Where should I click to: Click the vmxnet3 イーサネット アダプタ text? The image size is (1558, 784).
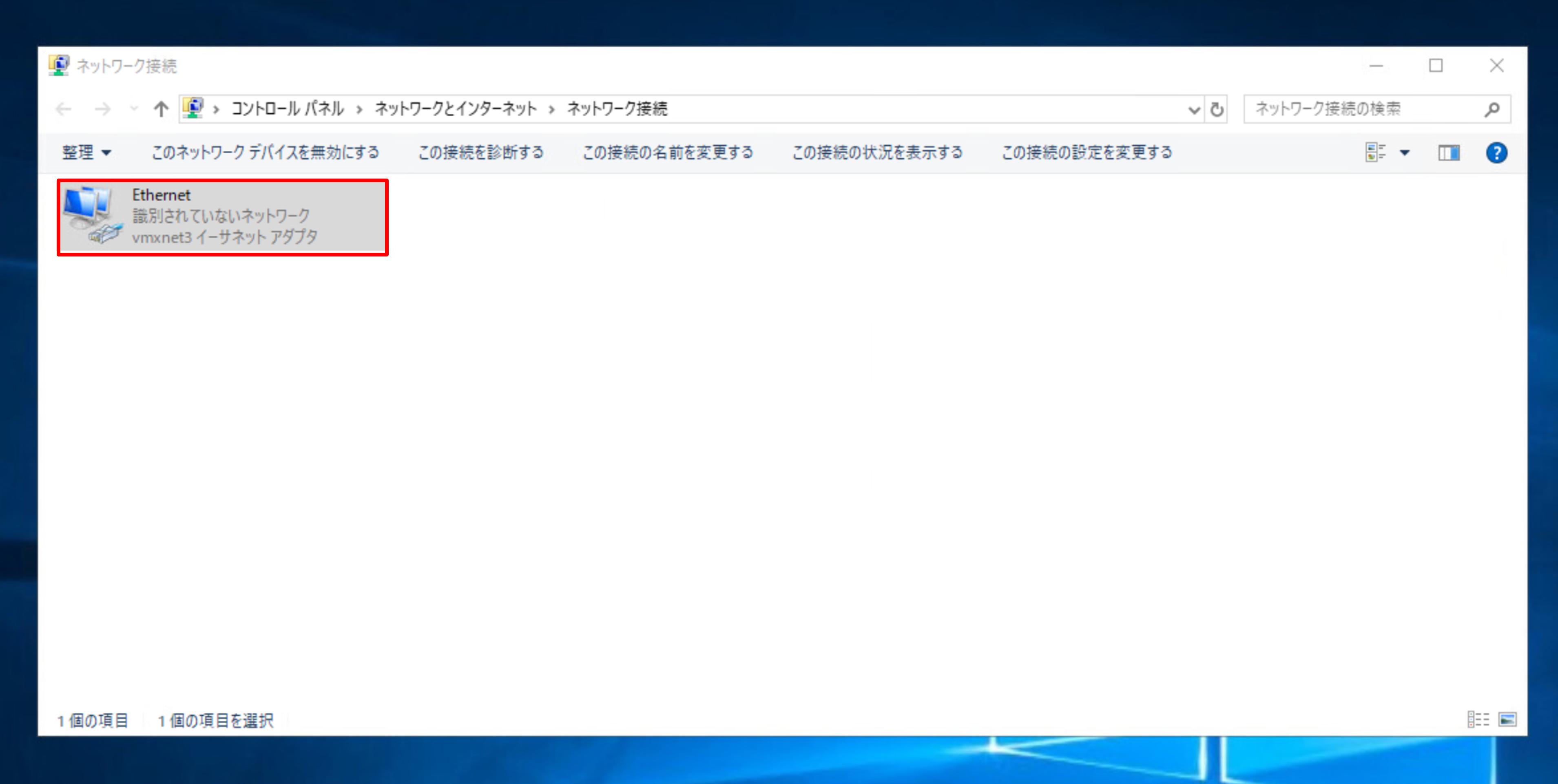(x=224, y=237)
